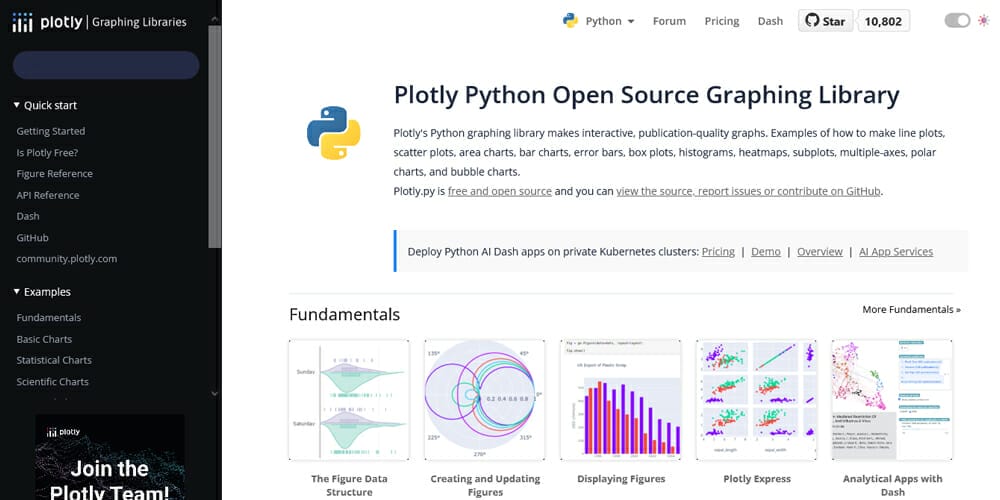Follow the free and open source link
Screen dimensions: 1000x500
(x=499, y=191)
